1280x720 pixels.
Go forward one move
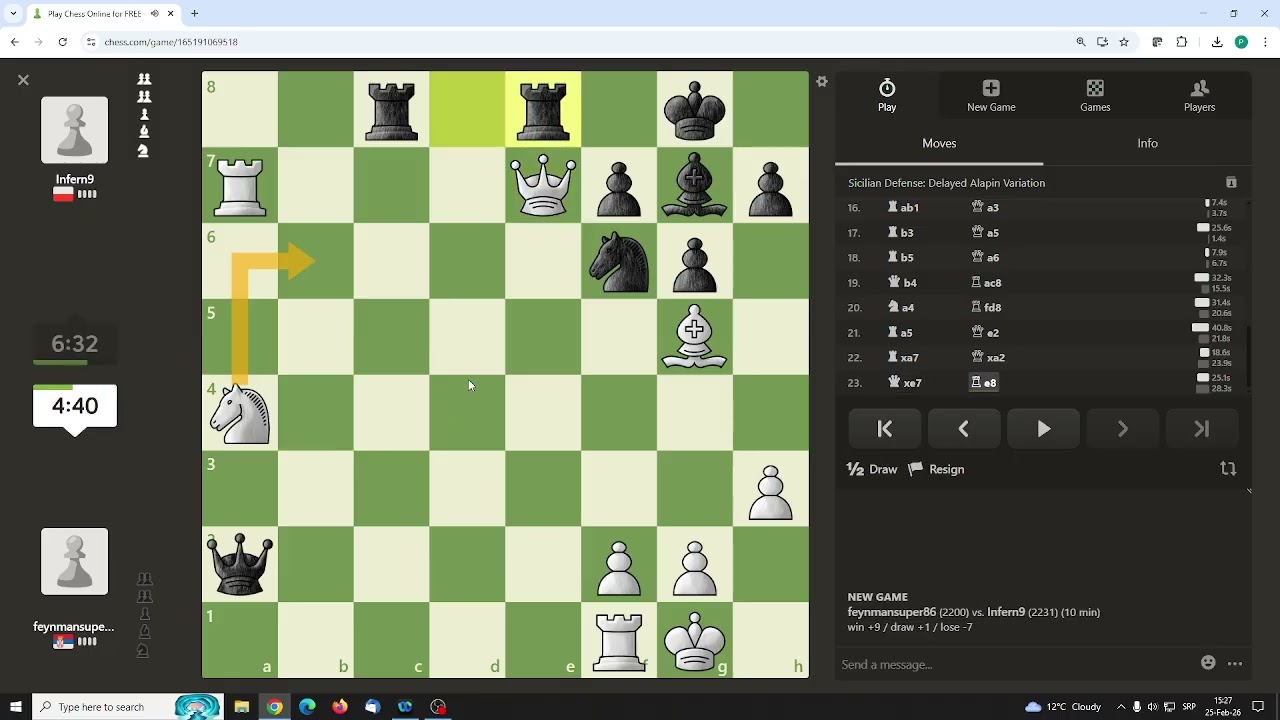[1122, 429]
